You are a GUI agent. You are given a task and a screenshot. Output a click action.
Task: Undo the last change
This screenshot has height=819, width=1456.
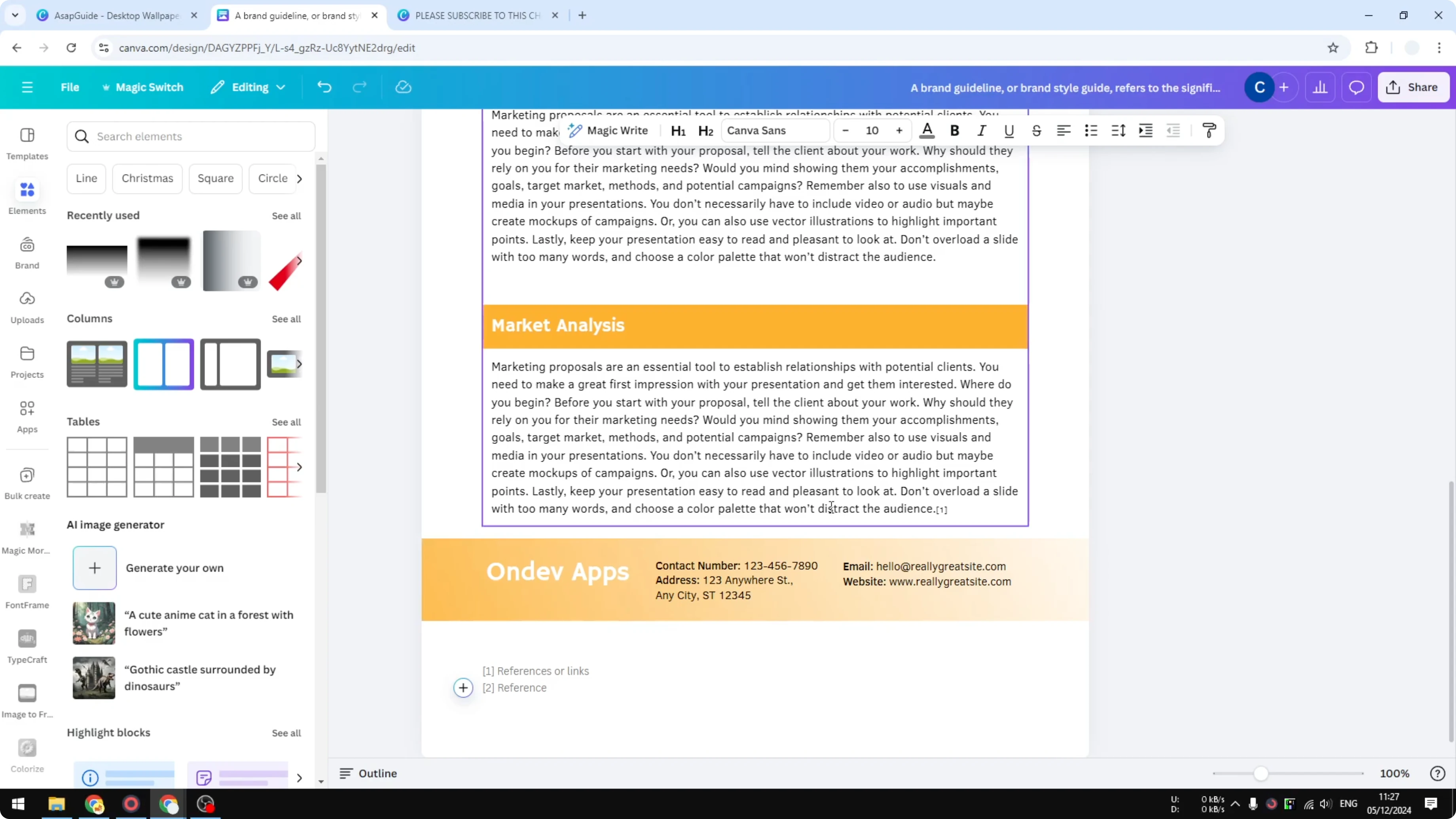(323, 87)
